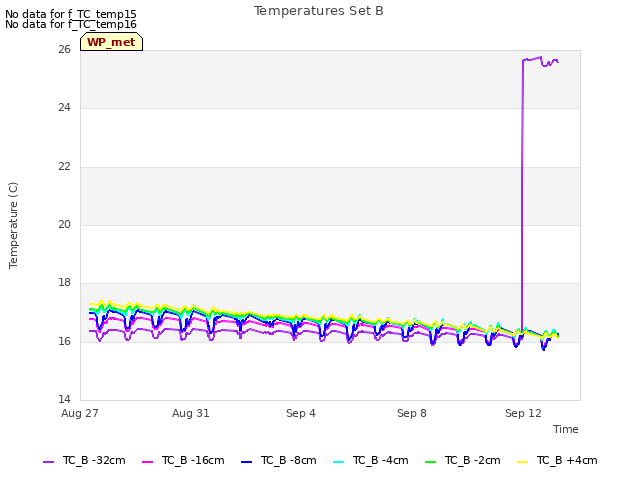Click the Aug 31 x-axis tick label
Image resolution: width=640 pixels, height=480 pixels.
pyautogui.click(x=191, y=413)
